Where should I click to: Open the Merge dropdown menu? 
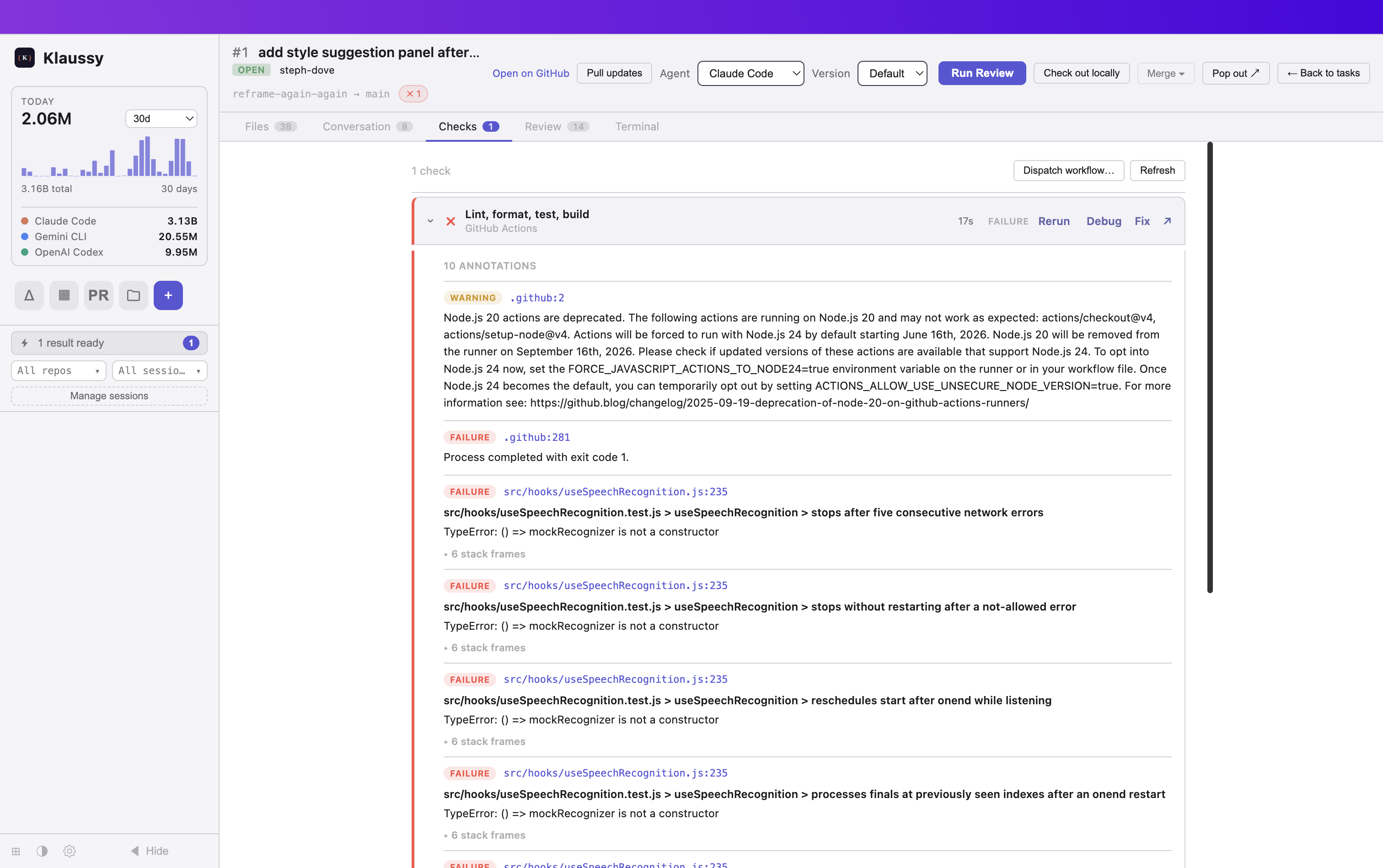[x=1165, y=74]
